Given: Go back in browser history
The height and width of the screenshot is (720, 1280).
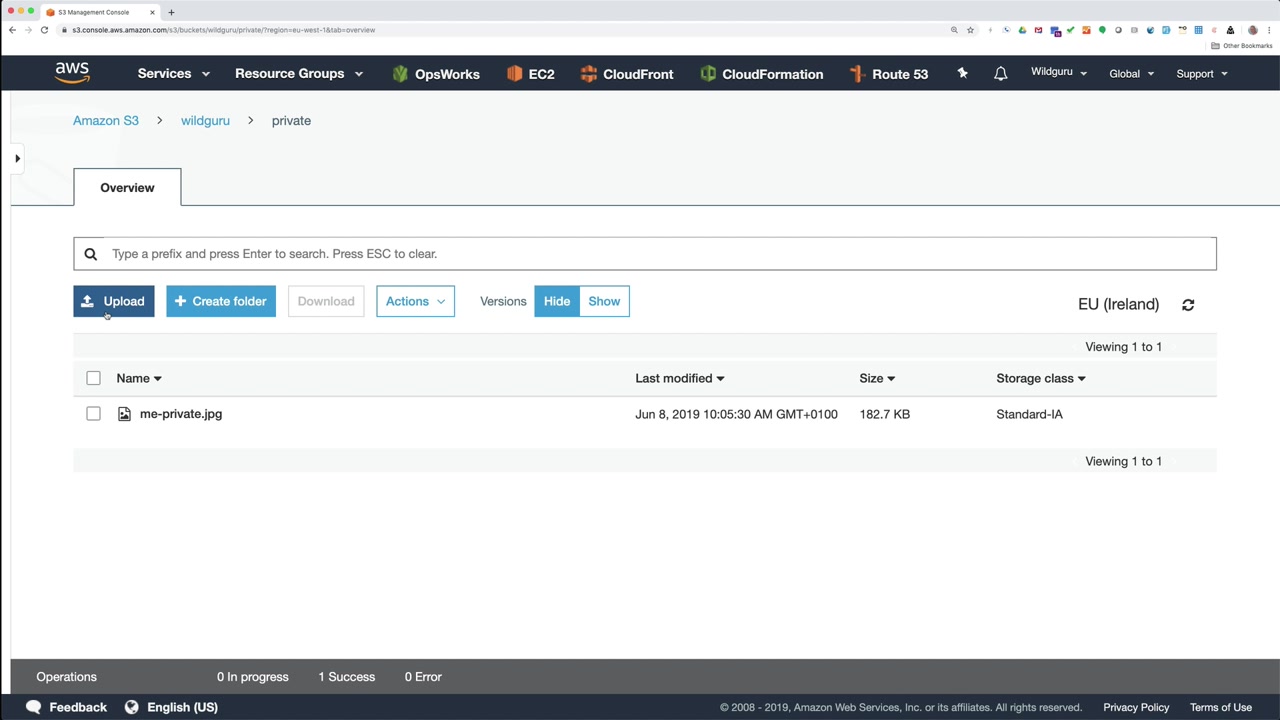Looking at the screenshot, I should (12, 30).
